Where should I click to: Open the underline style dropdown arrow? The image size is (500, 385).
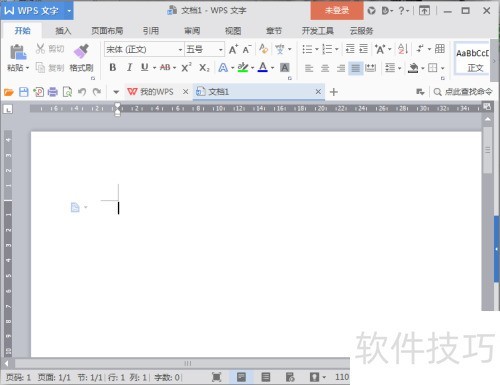(x=154, y=68)
